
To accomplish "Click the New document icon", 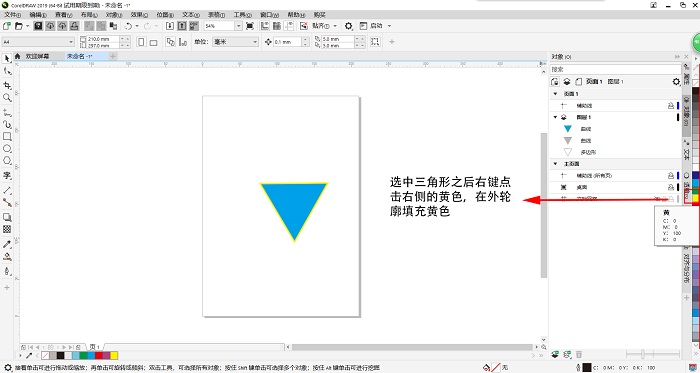I will pos(7,26).
